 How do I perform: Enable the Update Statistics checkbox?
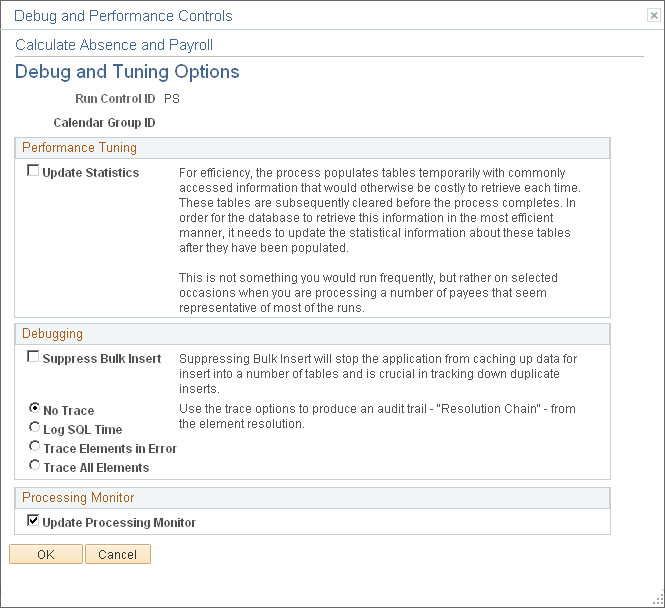[33, 170]
